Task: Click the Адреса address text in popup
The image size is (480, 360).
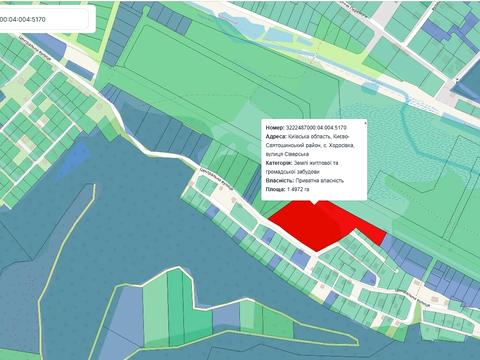Action: (310, 145)
